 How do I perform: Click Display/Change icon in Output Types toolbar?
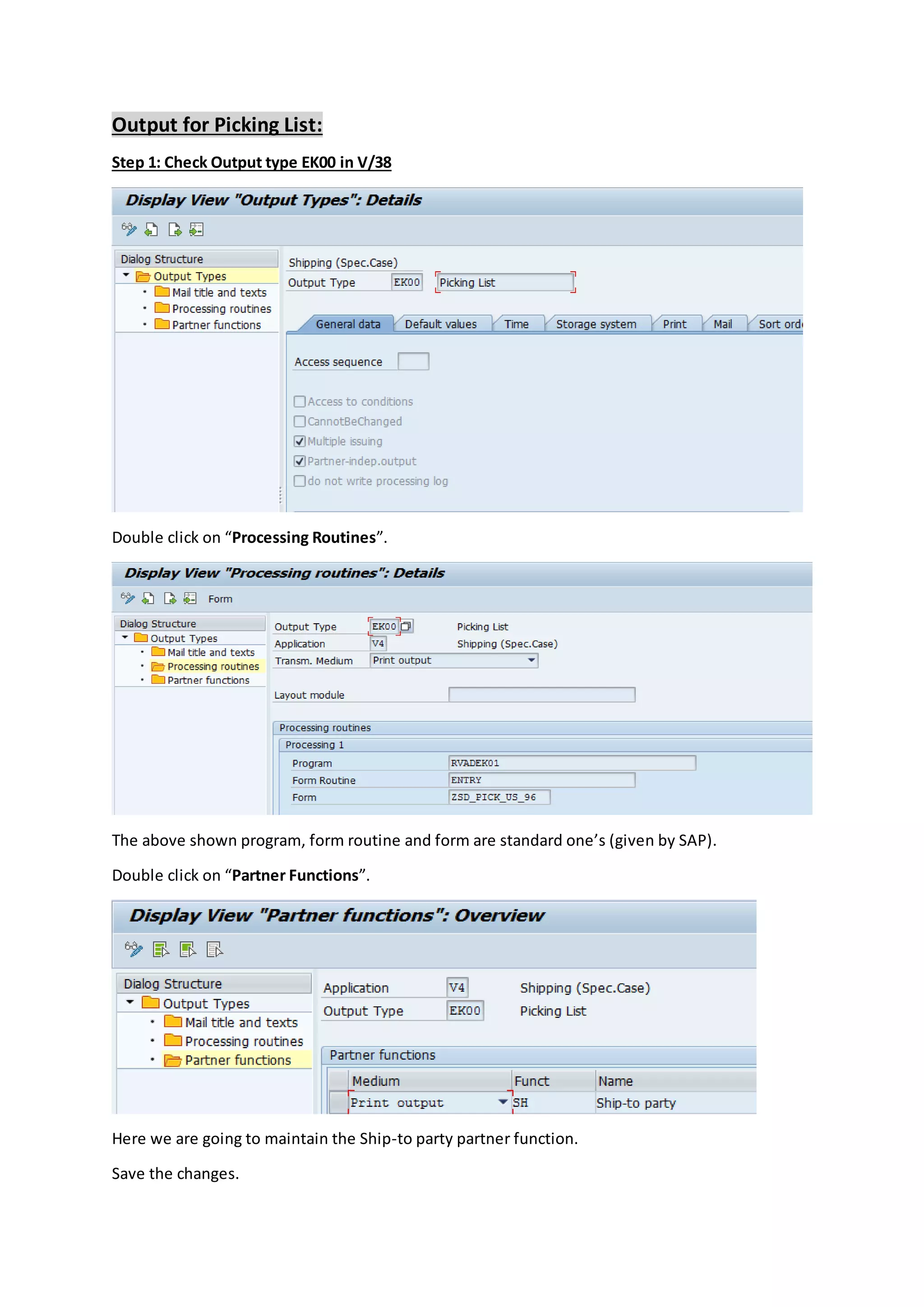[129, 229]
